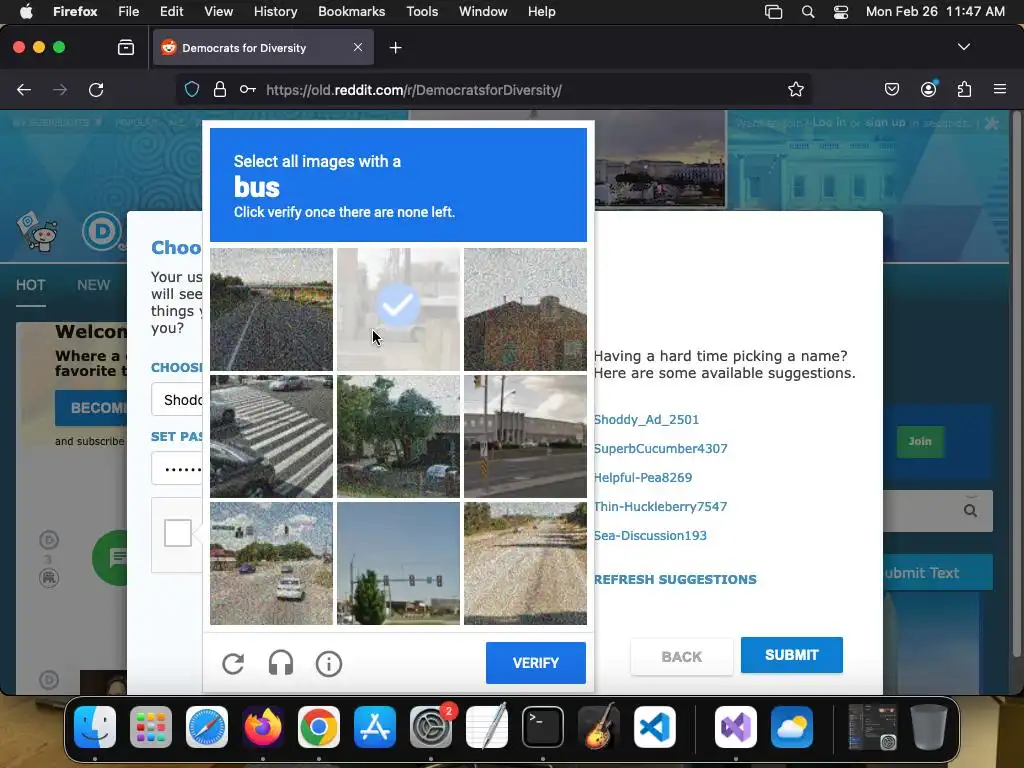Click REFRESH SUGGESTIONS link
The image size is (1024, 768).
click(675, 579)
